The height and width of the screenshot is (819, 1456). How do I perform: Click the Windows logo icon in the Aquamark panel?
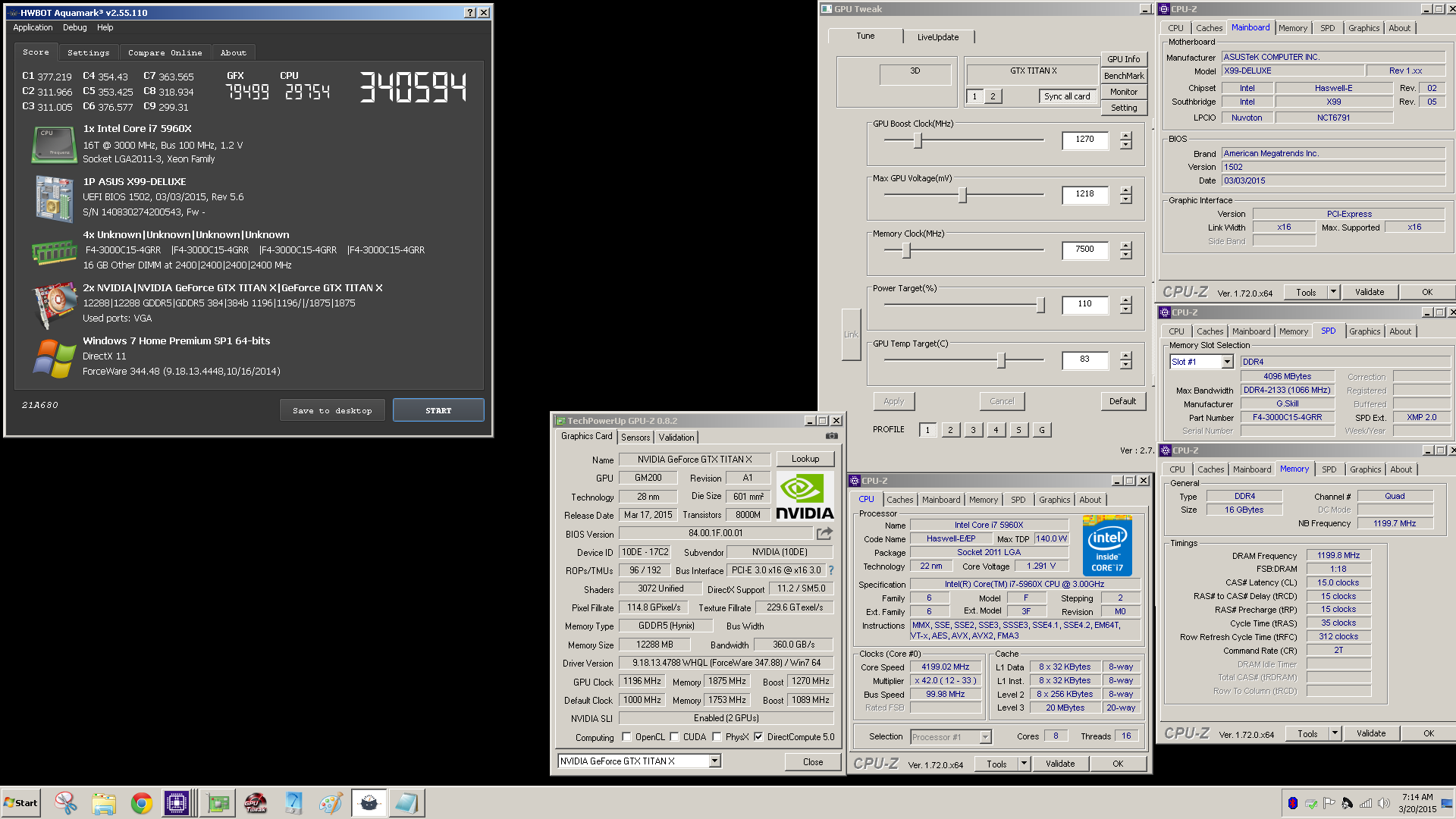click(x=54, y=357)
